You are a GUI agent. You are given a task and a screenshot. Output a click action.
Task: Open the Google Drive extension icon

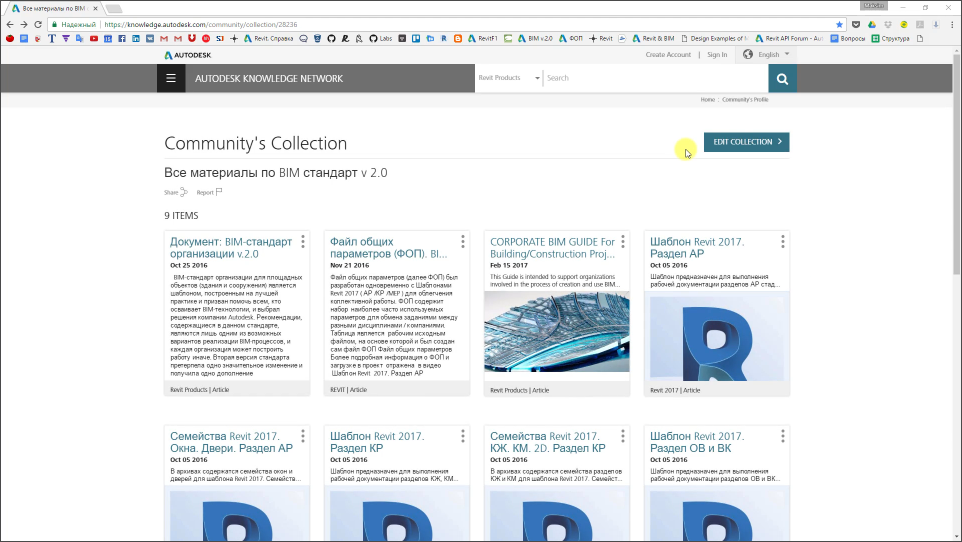point(872,25)
